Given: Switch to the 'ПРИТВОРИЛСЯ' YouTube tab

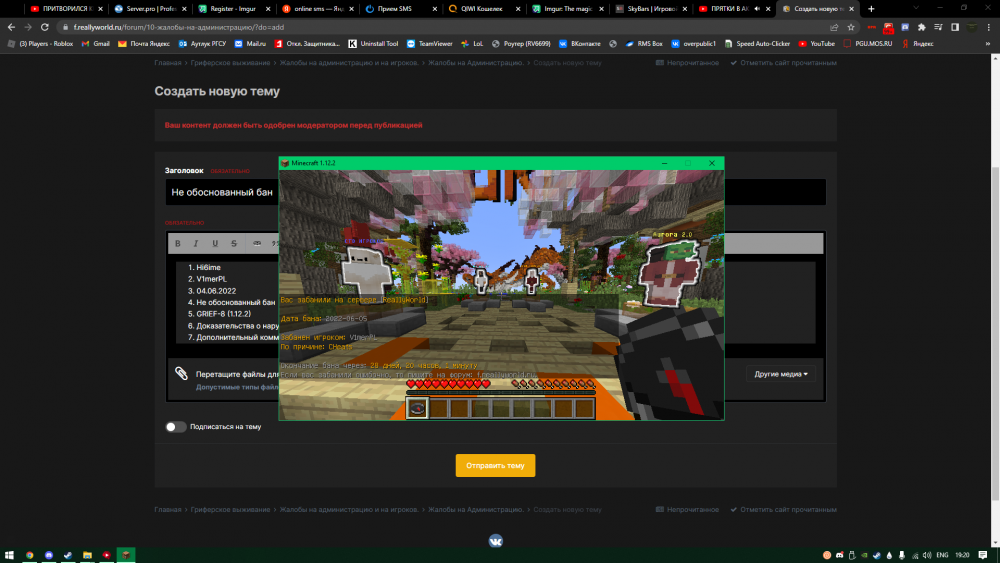Looking at the screenshot, I should 66,9.
